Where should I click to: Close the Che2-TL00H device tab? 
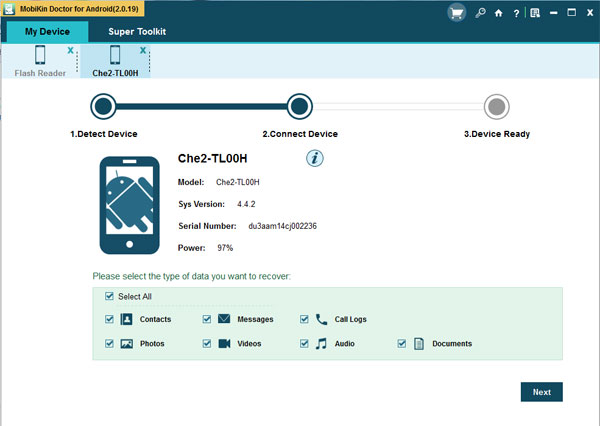[x=143, y=50]
